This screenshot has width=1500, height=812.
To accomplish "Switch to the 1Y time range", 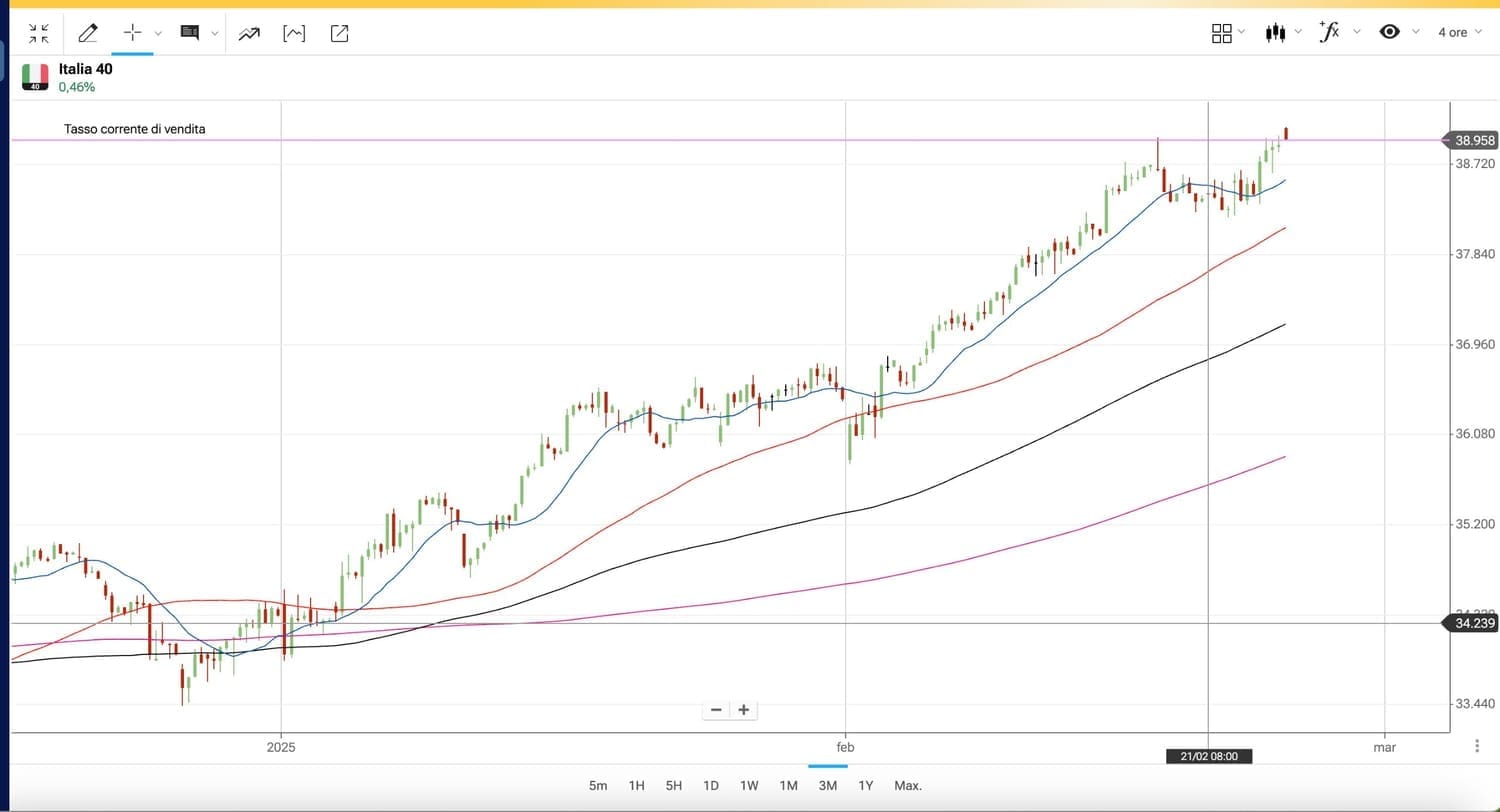I will coord(866,785).
